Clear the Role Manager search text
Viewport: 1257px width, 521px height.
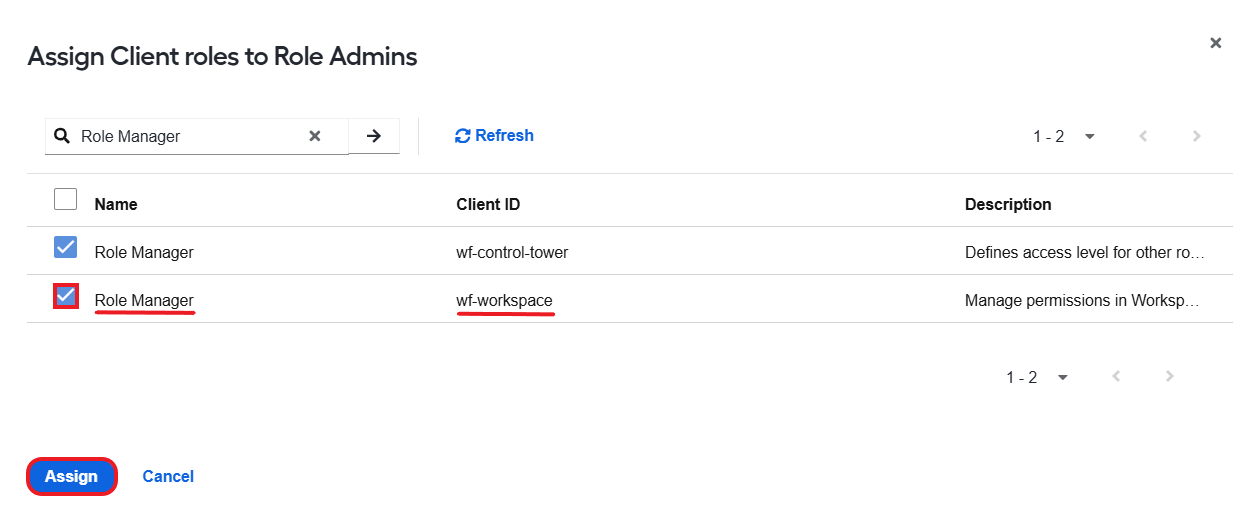[314, 136]
